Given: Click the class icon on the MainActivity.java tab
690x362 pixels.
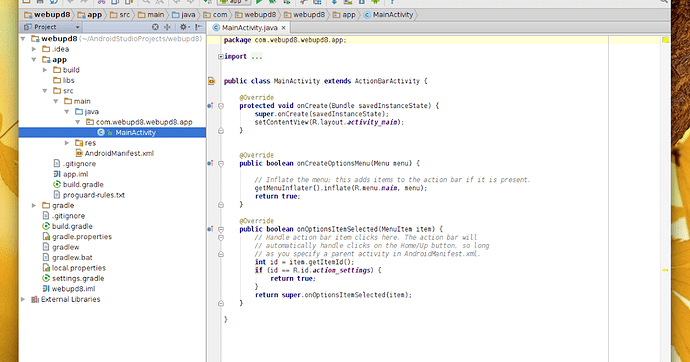Looking at the screenshot, I should click(x=216, y=28).
